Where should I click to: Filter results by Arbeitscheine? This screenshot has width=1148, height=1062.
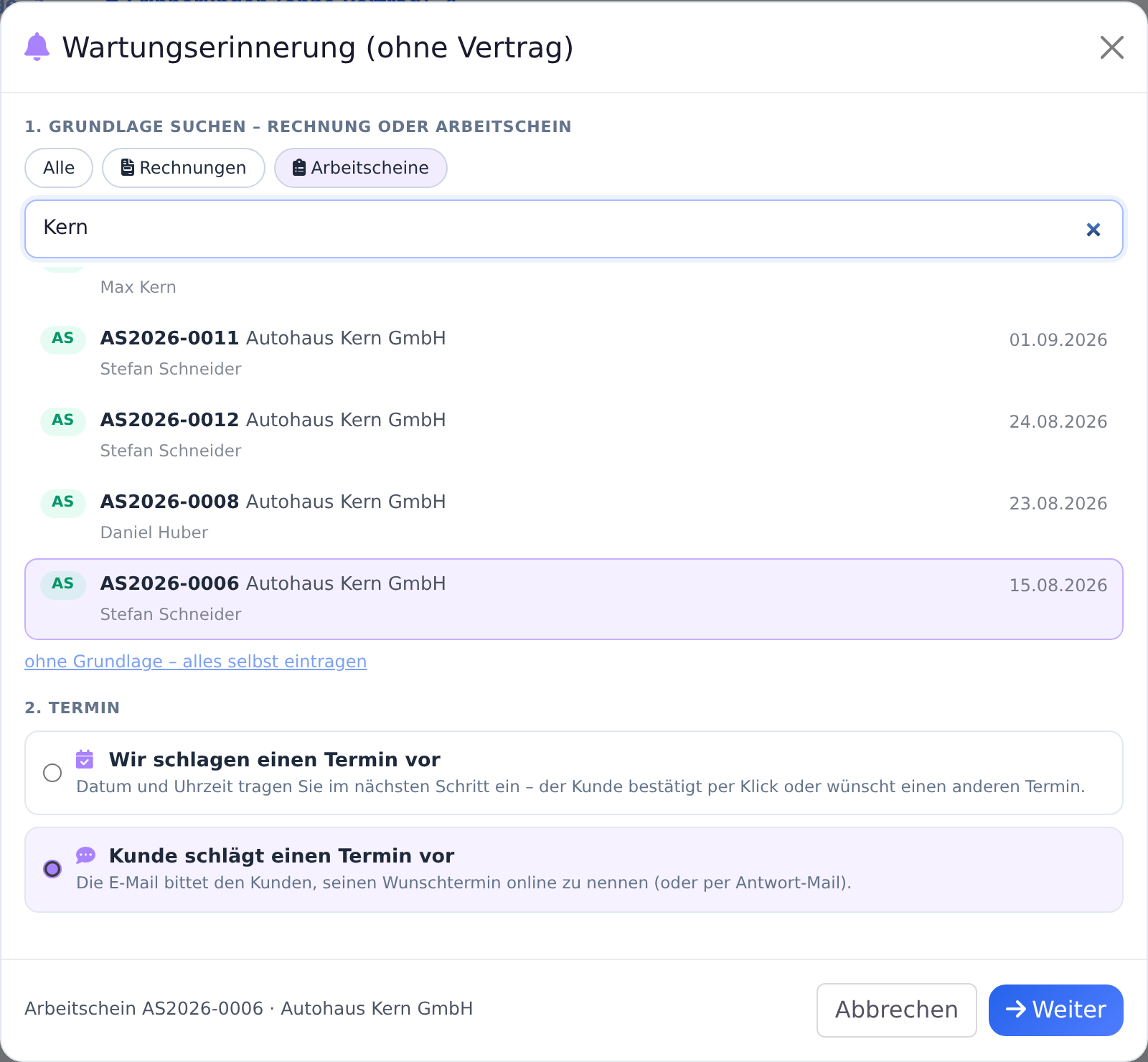[x=361, y=168]
